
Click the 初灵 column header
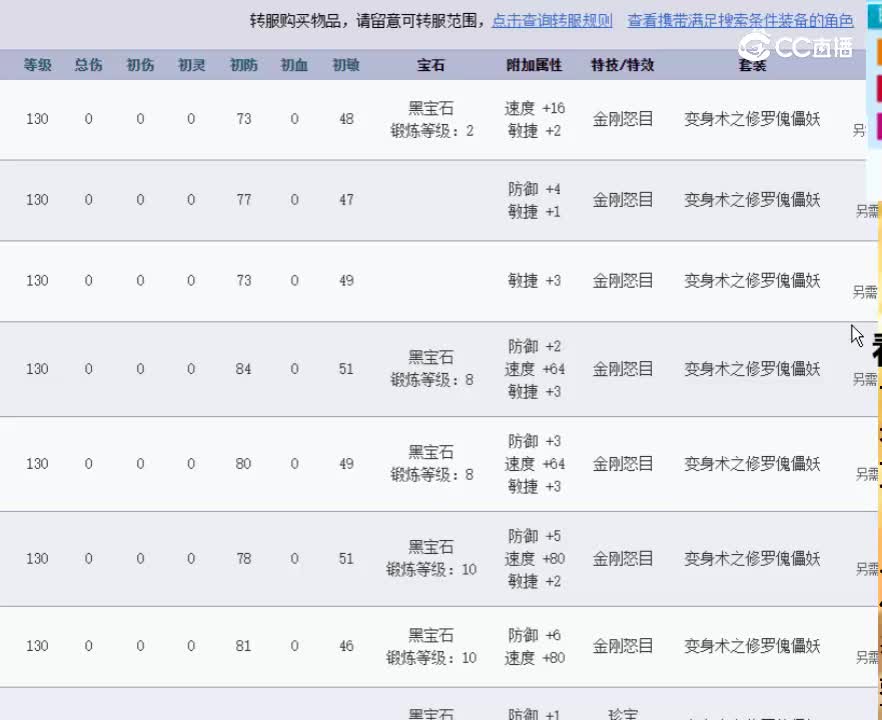pyautogui.click(x=191, y=65)
